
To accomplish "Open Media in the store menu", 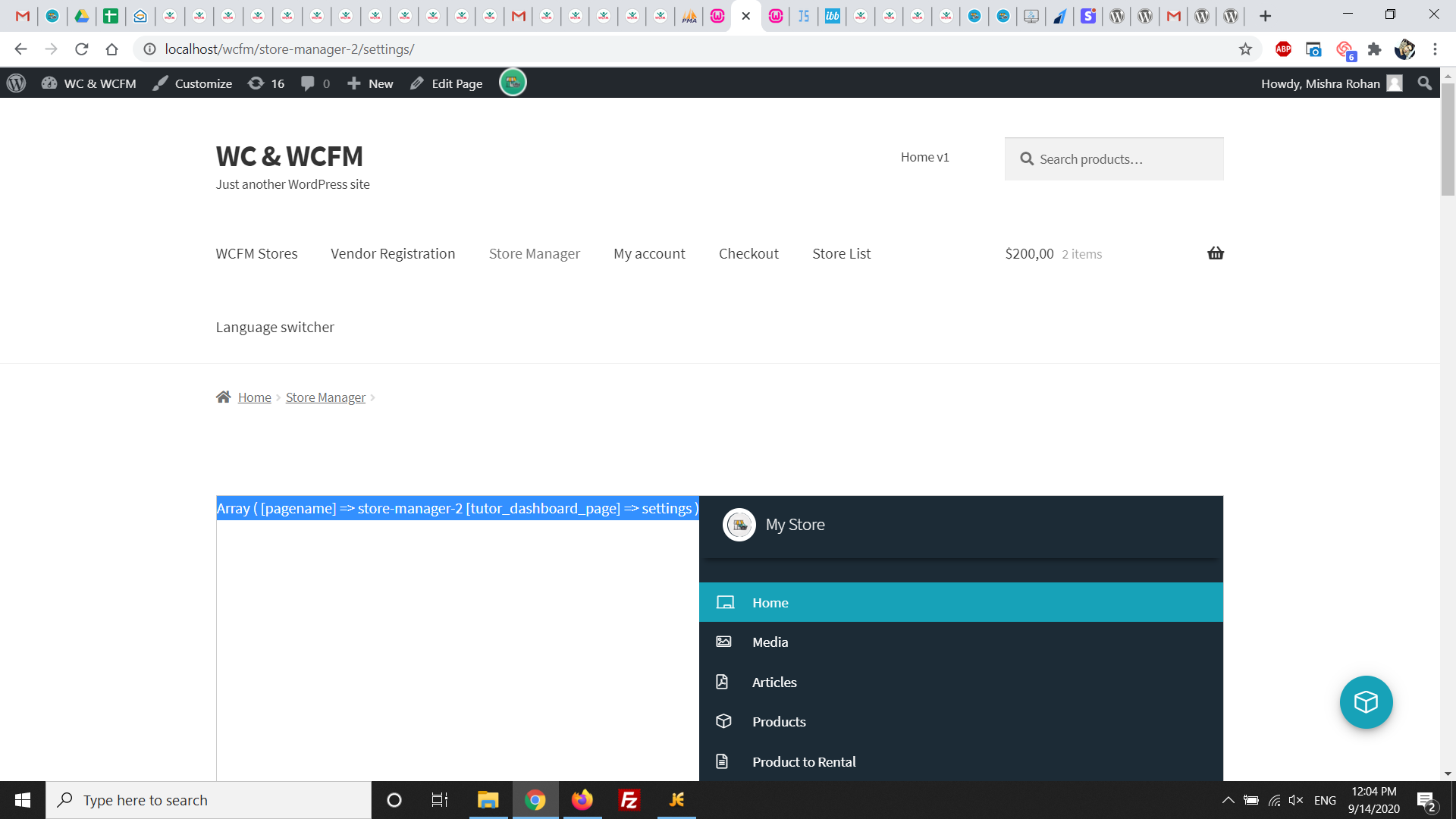I will pyautogui.click(x=961, y=642).
